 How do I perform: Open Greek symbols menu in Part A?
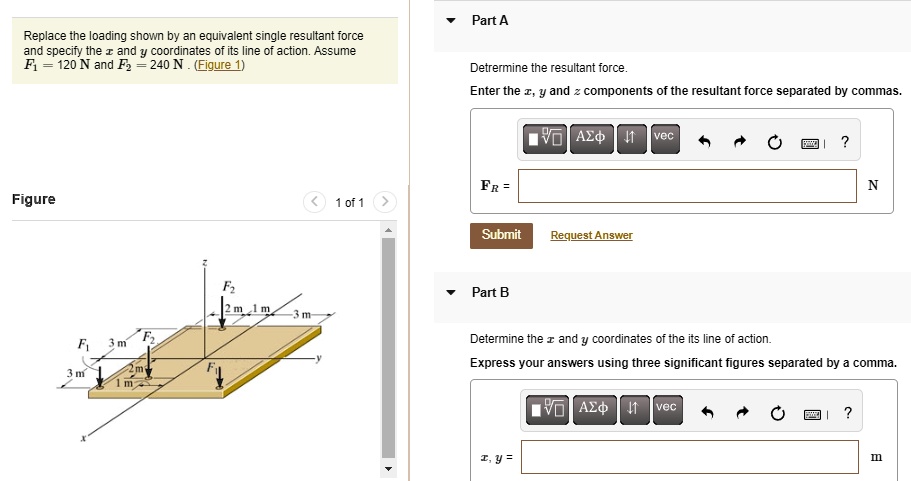coord(591,139)
